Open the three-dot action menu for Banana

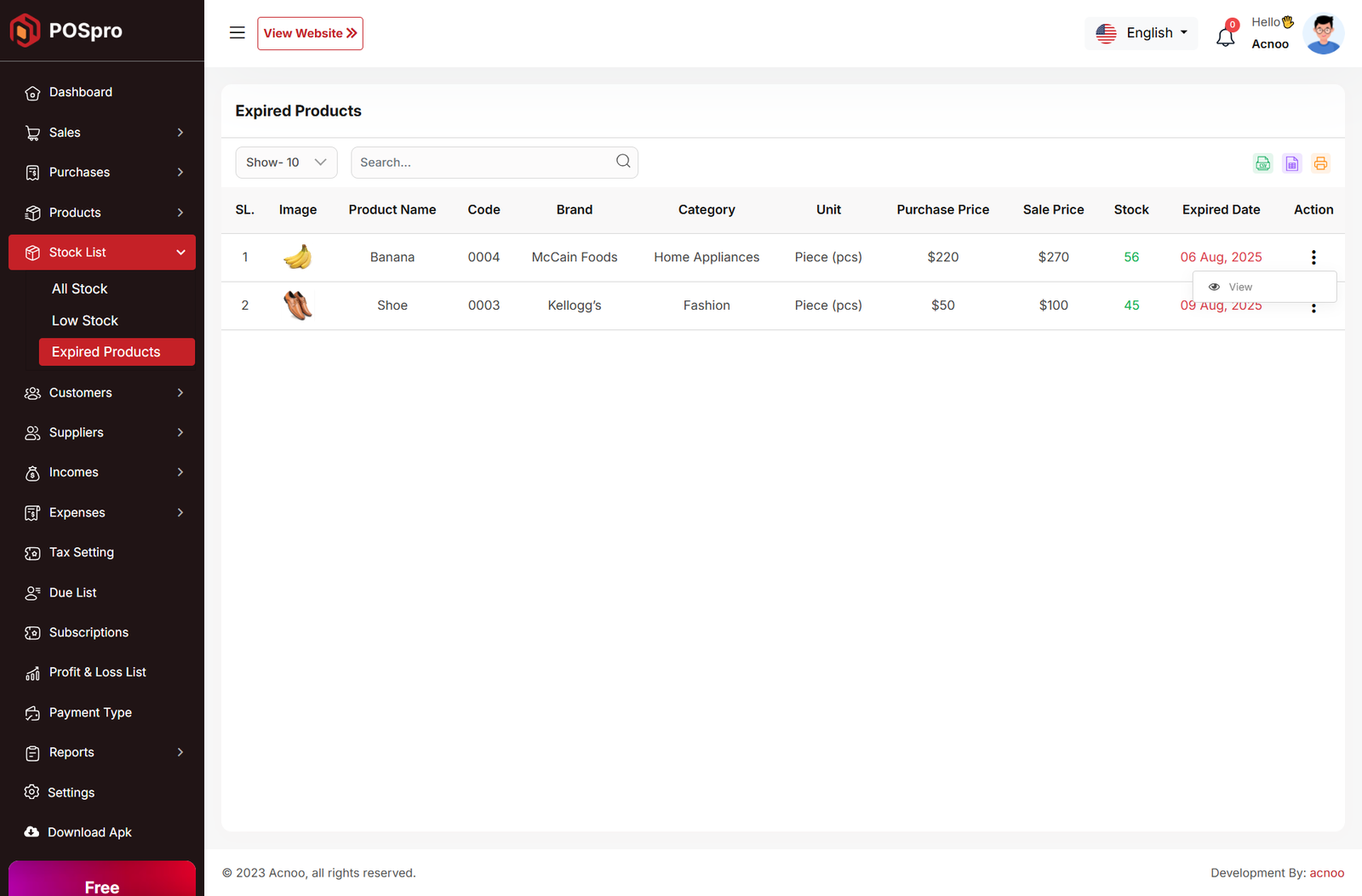tap(1313, 257)
